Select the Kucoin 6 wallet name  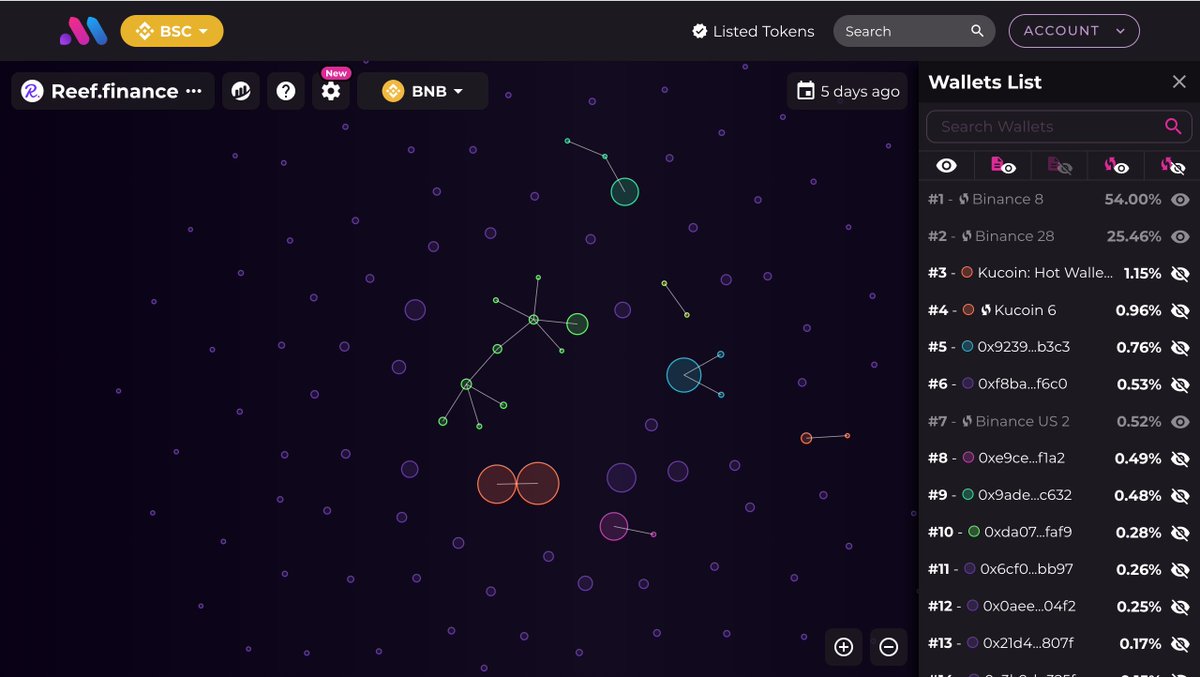pos(1025,310)
